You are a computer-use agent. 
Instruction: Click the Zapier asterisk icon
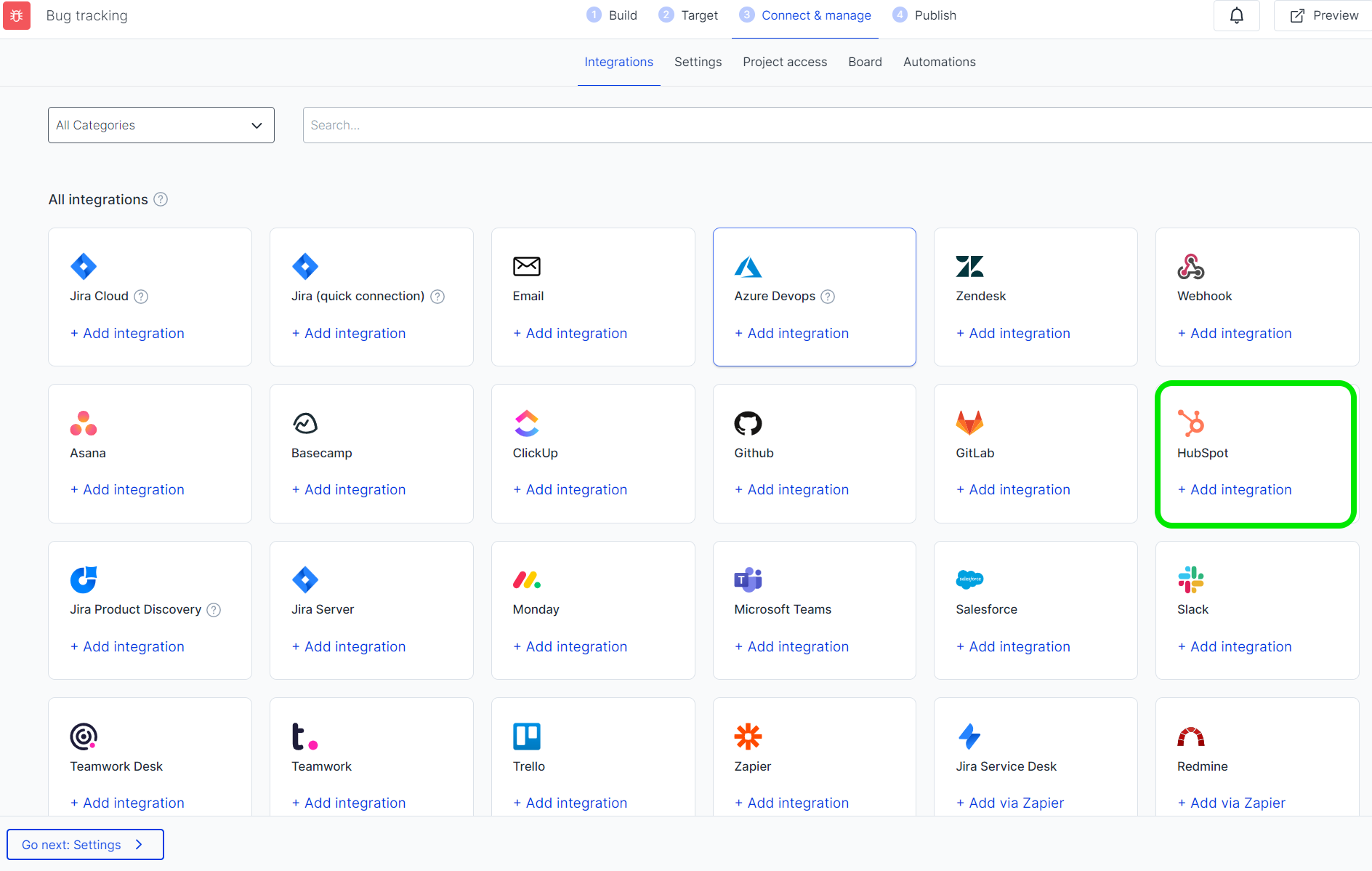point(748,736)
